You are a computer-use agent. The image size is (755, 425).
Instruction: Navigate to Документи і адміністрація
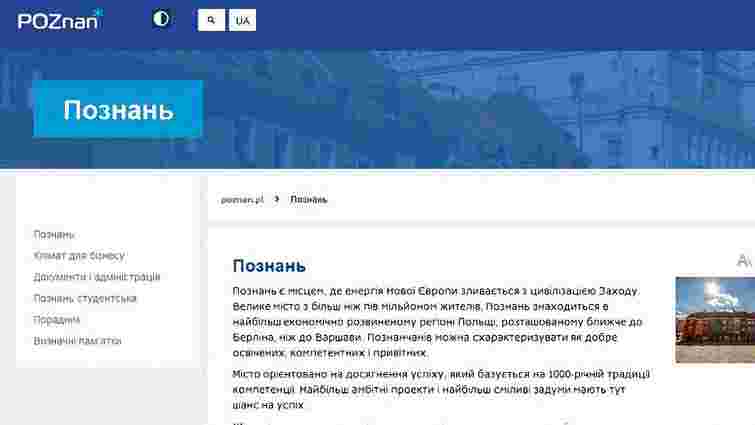point(96,277)
